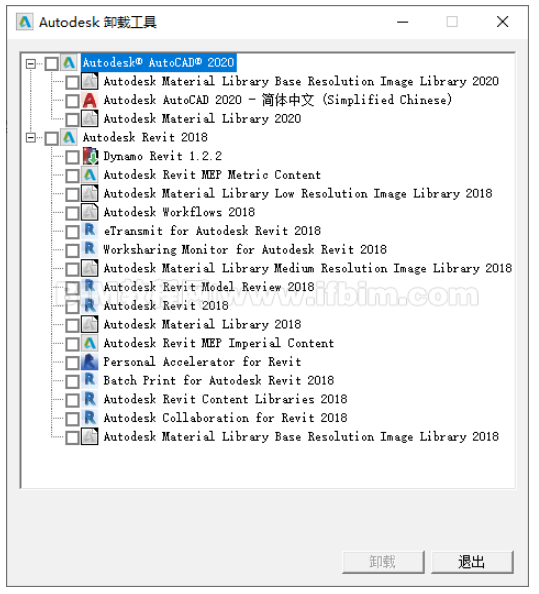
Task: Click the Worksharing Monitor Revit icon
Action: pyautogui.click(x=90, y=250)
